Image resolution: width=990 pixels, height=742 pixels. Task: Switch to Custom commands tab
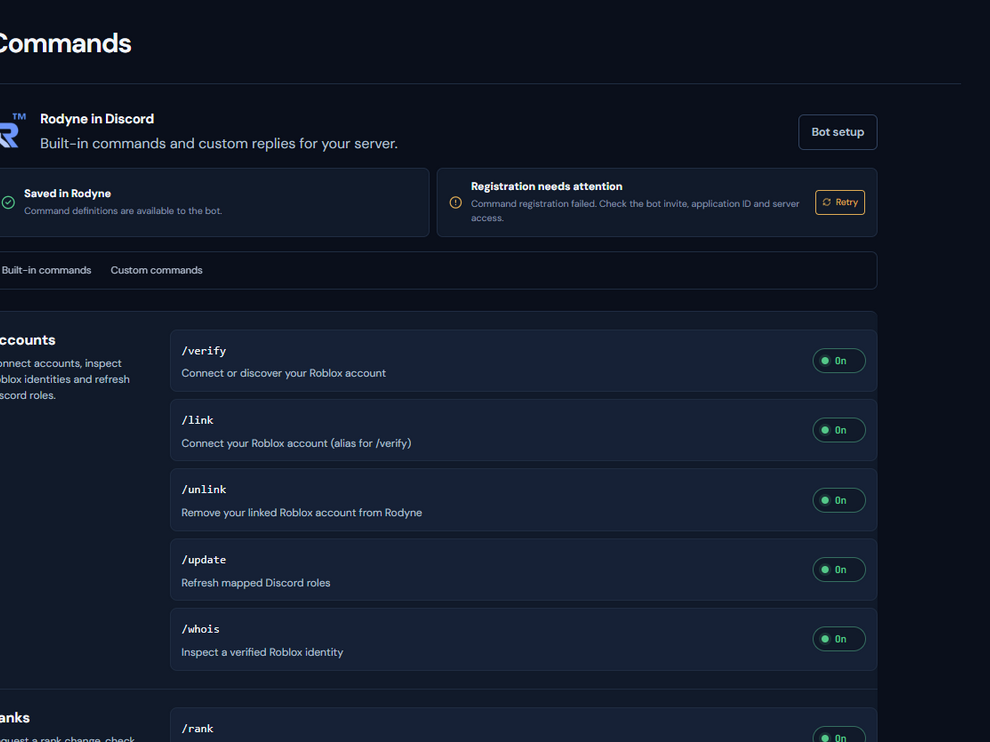click(157, 270)
